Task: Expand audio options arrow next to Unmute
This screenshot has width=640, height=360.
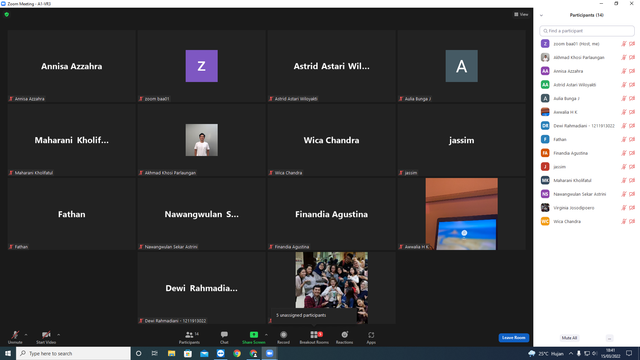Action: tap(26, 335)
